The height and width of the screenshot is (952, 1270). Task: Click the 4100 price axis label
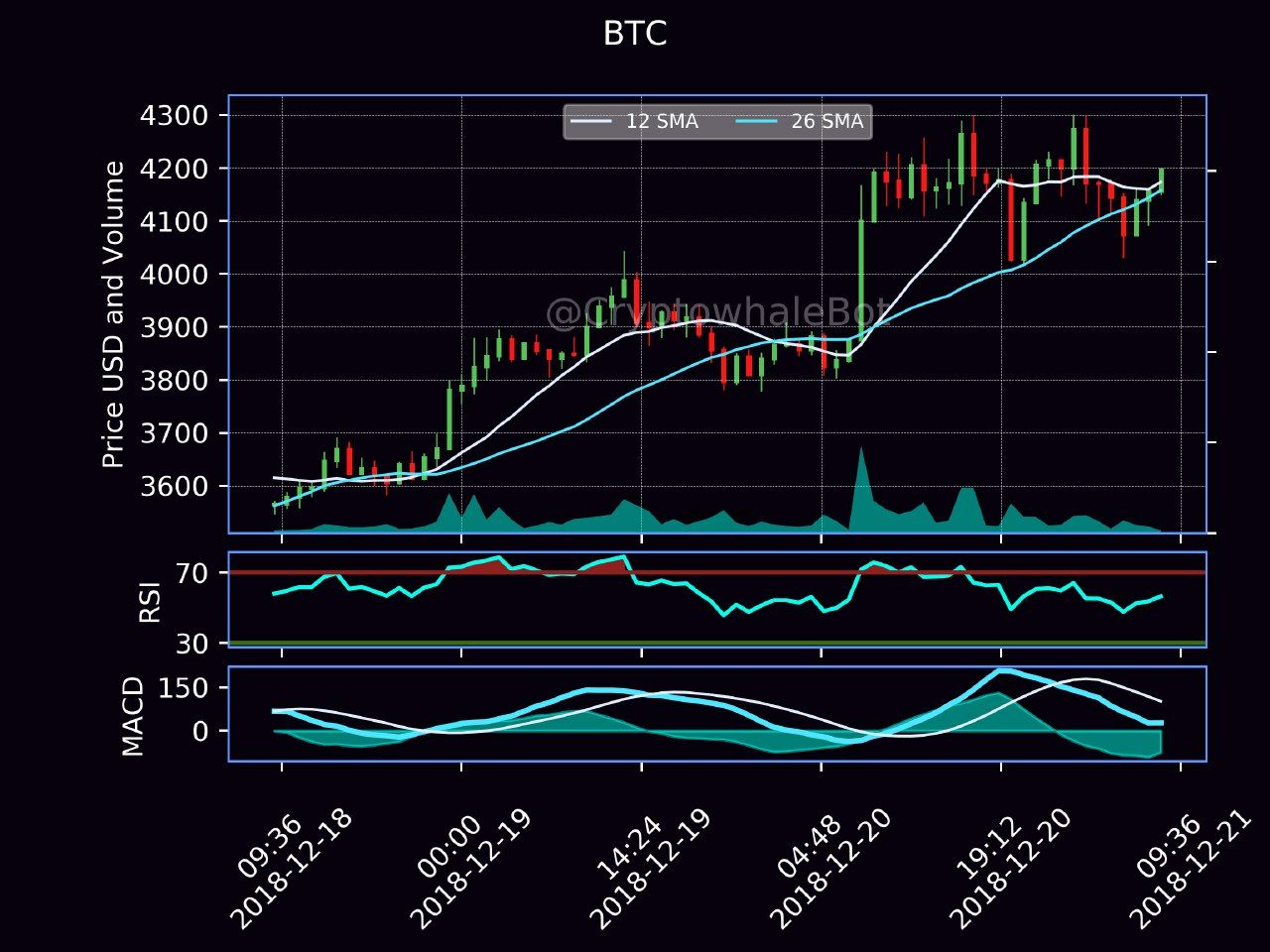pos(177,222)
